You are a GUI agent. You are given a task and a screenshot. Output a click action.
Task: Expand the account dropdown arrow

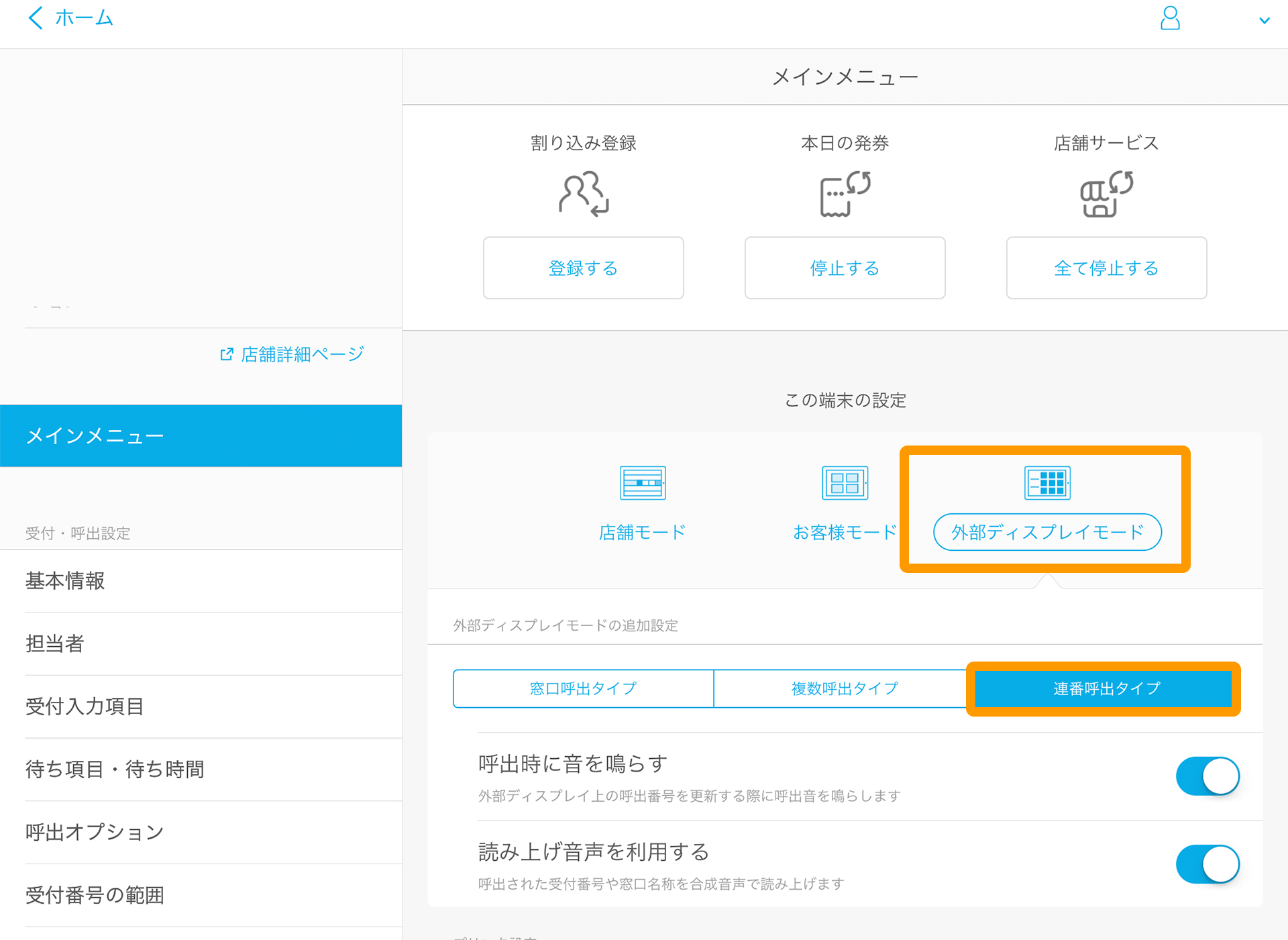pyautogui.click(x=1265, y=20)
